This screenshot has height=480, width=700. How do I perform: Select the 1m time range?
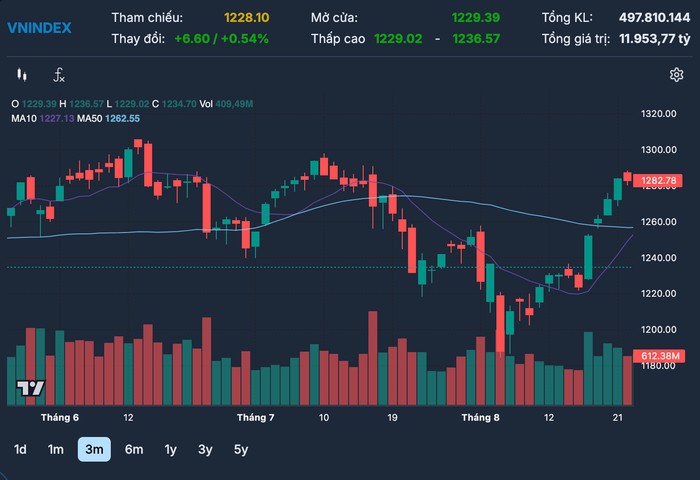point(56,449)
